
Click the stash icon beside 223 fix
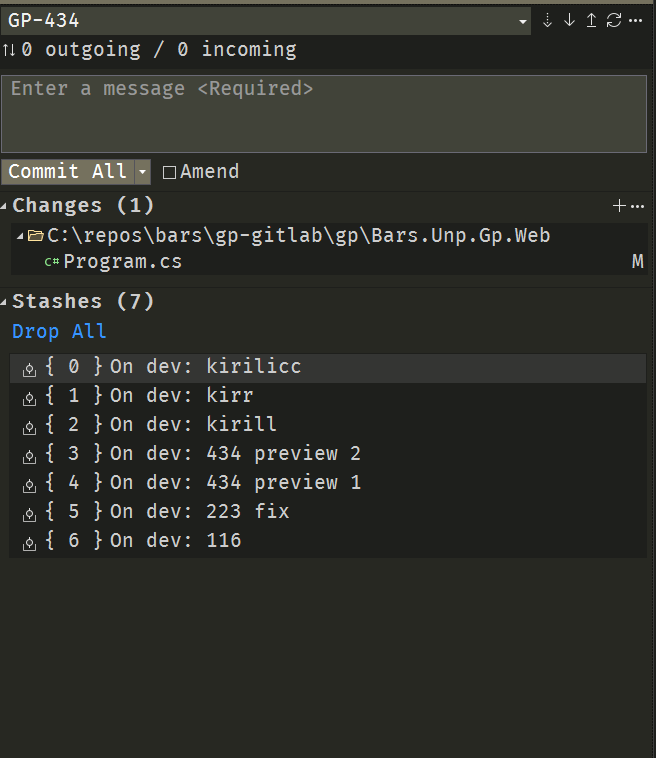click(x=30, y=513)
